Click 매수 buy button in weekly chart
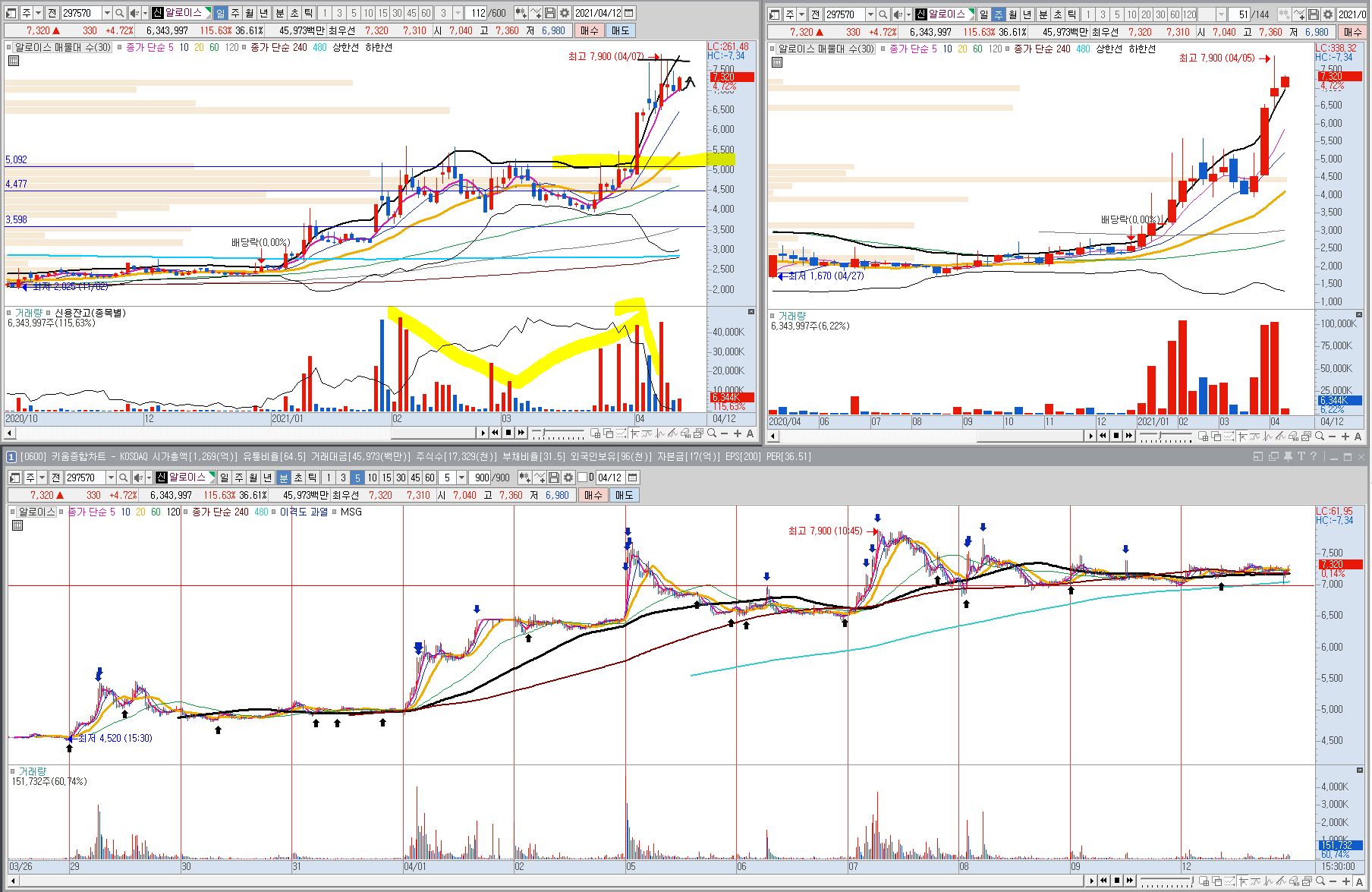The width and height of the screenshot is (1372, 892). click(x=1353, y=32)
